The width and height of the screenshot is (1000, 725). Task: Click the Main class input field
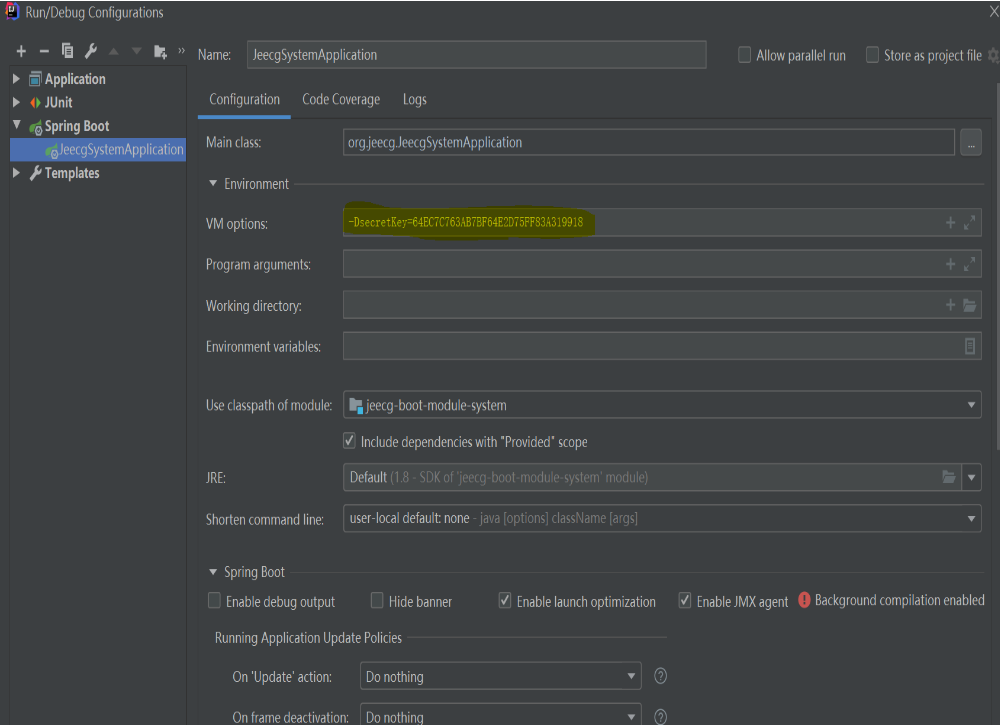point(649,142)
